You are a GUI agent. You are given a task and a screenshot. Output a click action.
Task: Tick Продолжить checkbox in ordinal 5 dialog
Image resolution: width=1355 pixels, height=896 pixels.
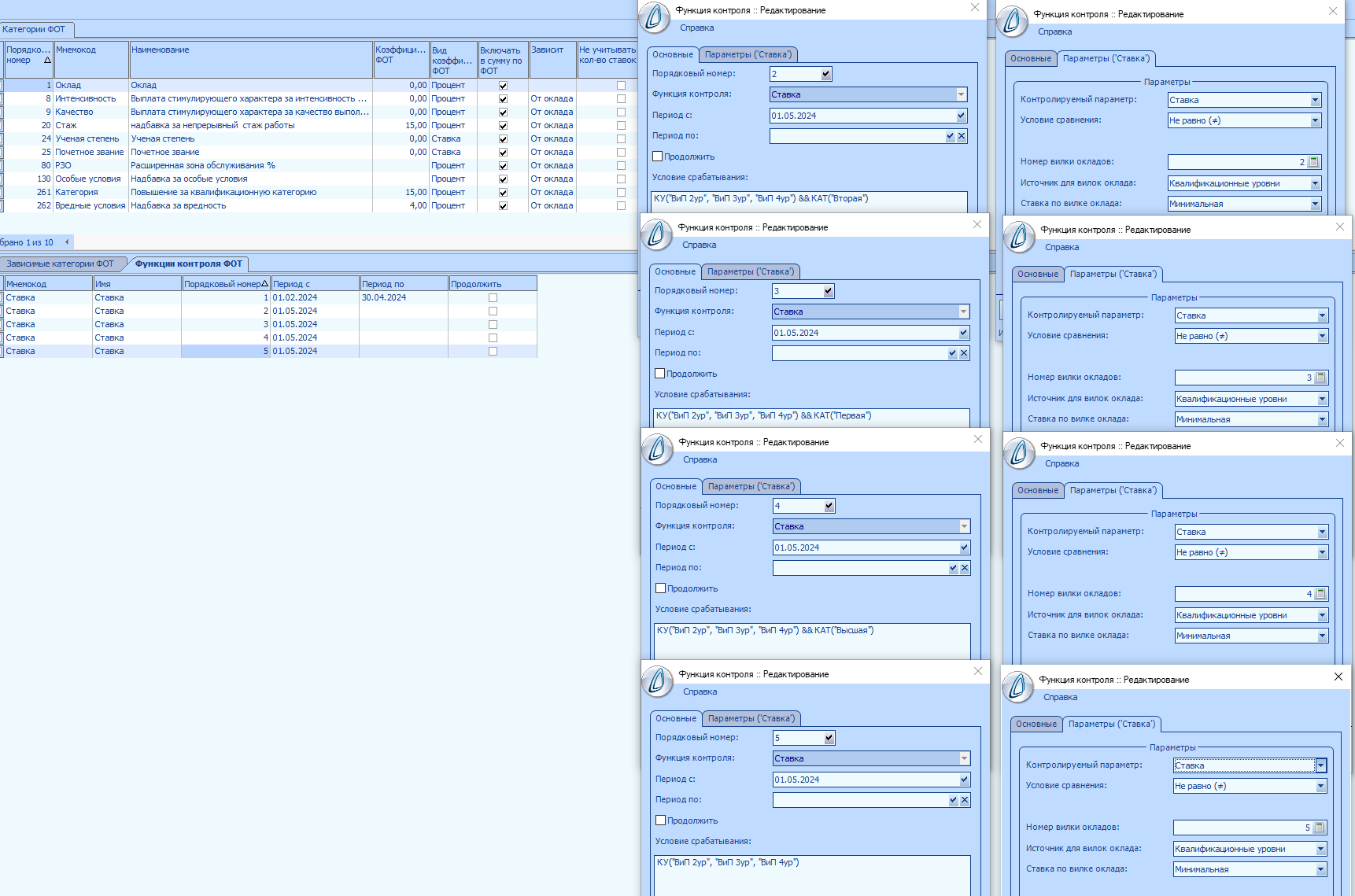tap(661, 820)
